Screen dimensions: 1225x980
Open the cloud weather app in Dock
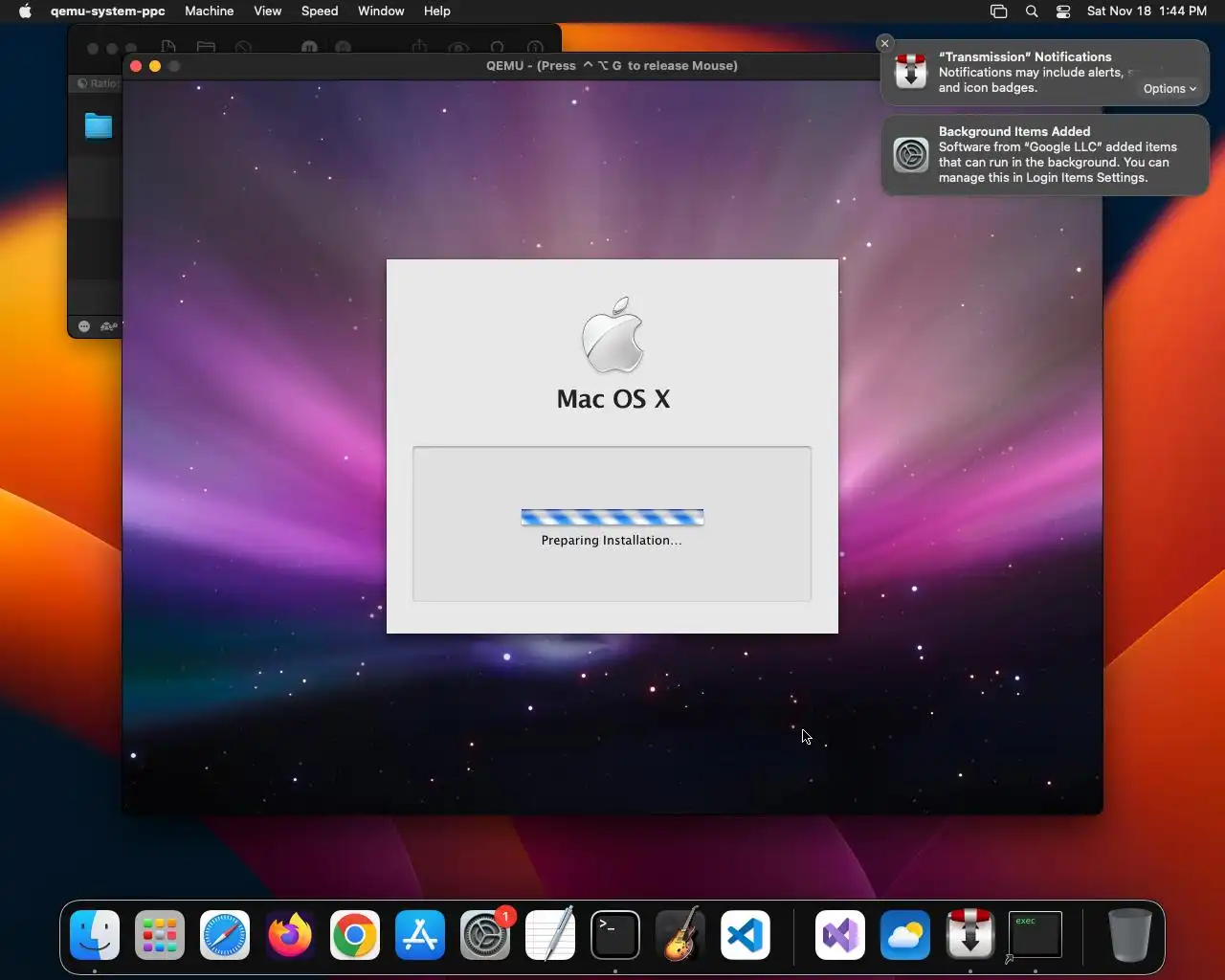point(905,935)
